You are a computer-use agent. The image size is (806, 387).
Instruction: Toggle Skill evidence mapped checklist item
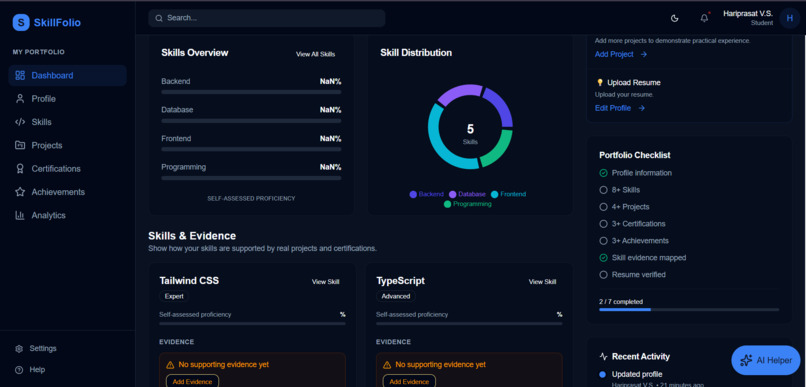[x=603, y=258]
